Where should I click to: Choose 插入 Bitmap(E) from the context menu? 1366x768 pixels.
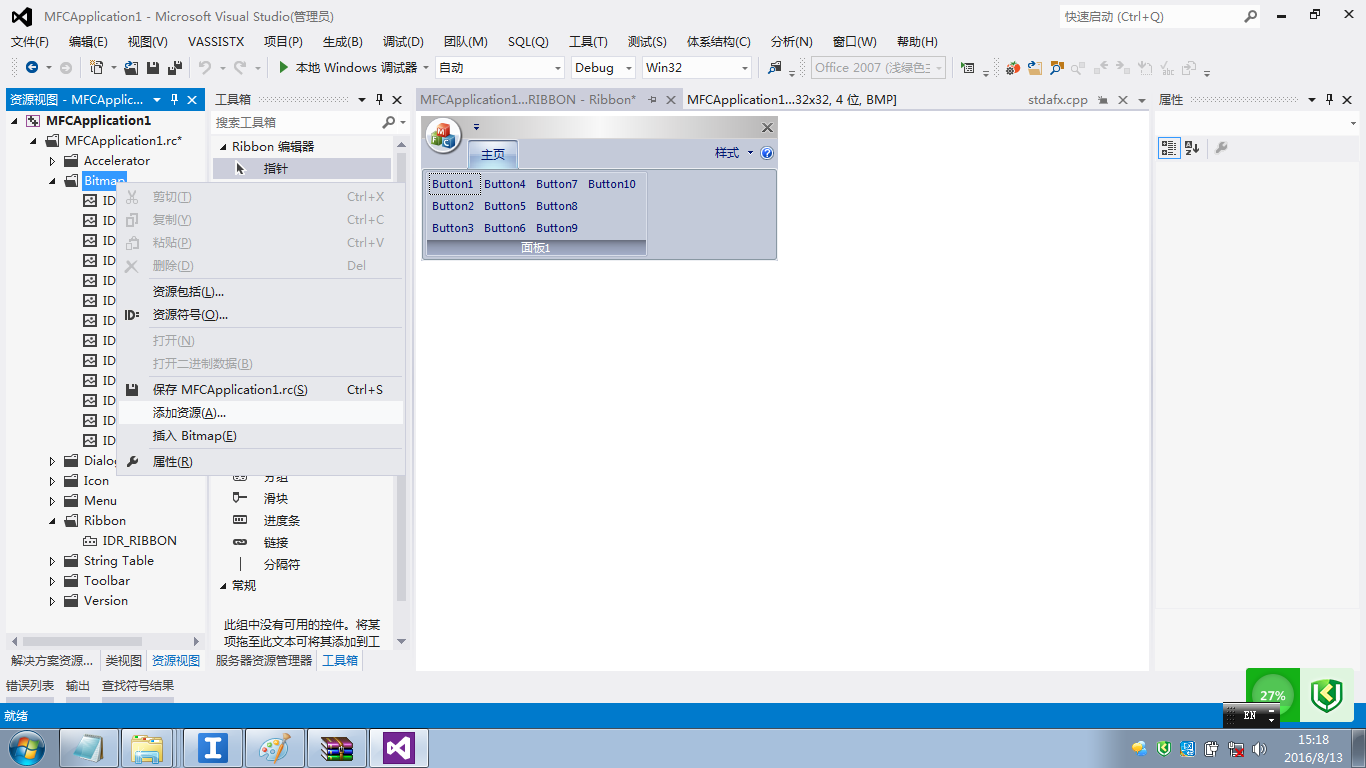[260, 436]
